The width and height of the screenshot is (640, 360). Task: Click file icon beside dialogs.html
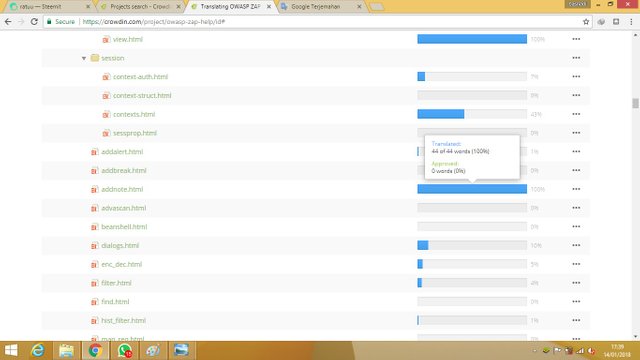tap(95, 246)
